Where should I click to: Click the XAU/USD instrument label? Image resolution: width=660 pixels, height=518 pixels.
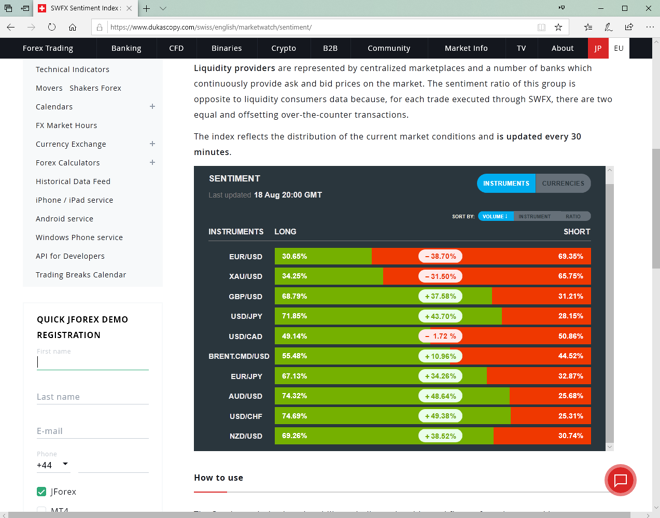click(x=245, y=276)
